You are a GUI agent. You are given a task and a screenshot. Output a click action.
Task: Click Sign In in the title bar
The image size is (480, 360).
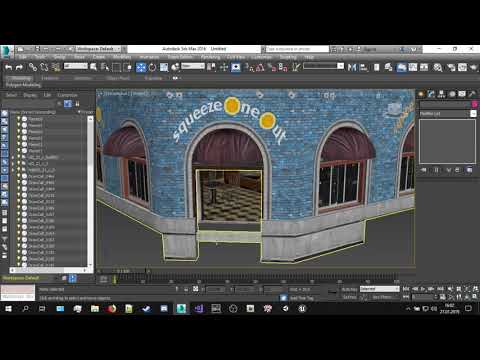369,49
